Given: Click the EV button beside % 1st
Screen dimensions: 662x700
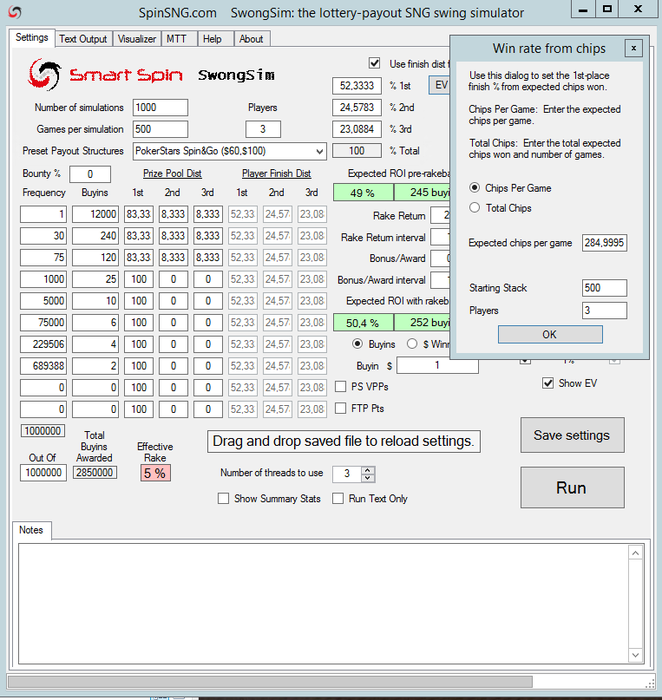Looking at the screenshot, I should [x=440, y=85].
